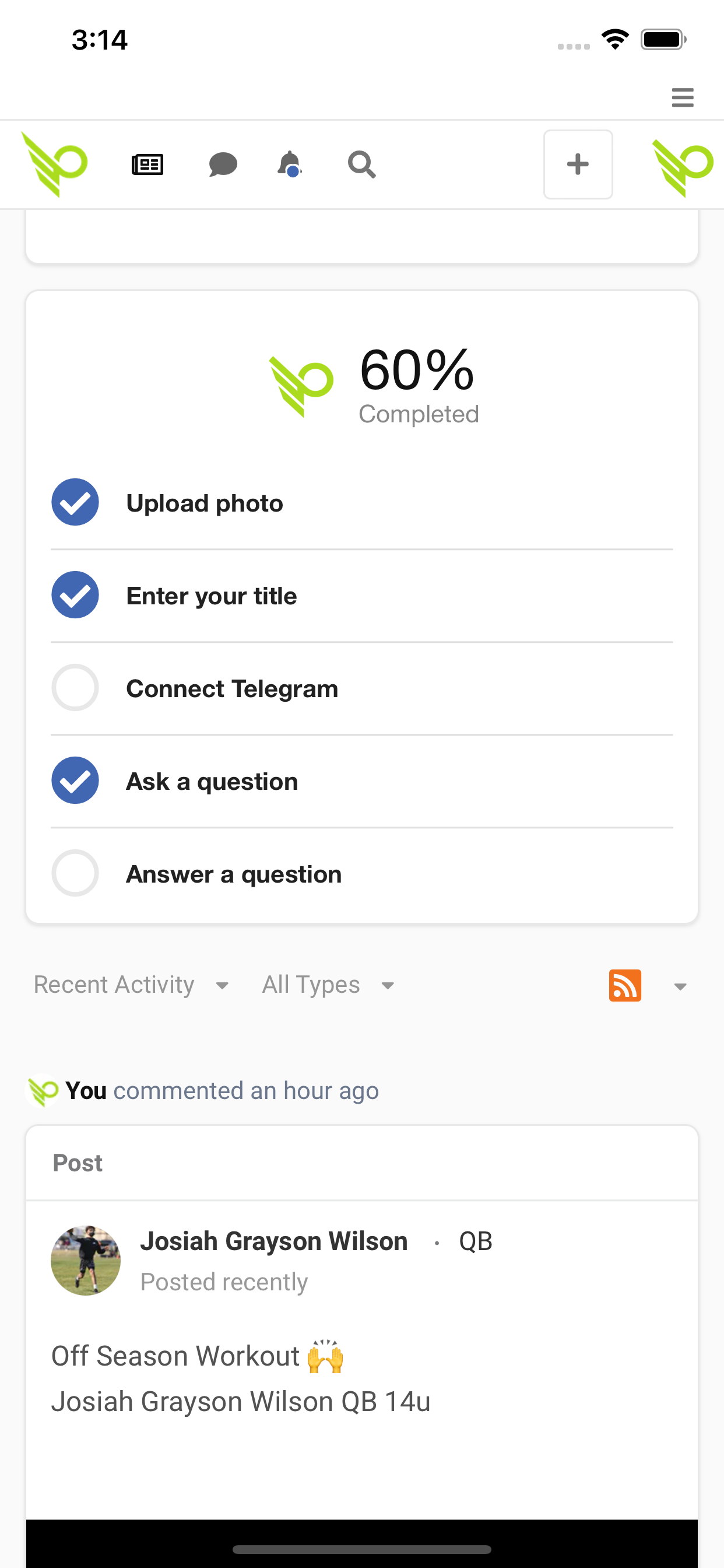This screenshot has width=724, height=1568.
Task: Expand the All Types dropdown
Action: 329,984
